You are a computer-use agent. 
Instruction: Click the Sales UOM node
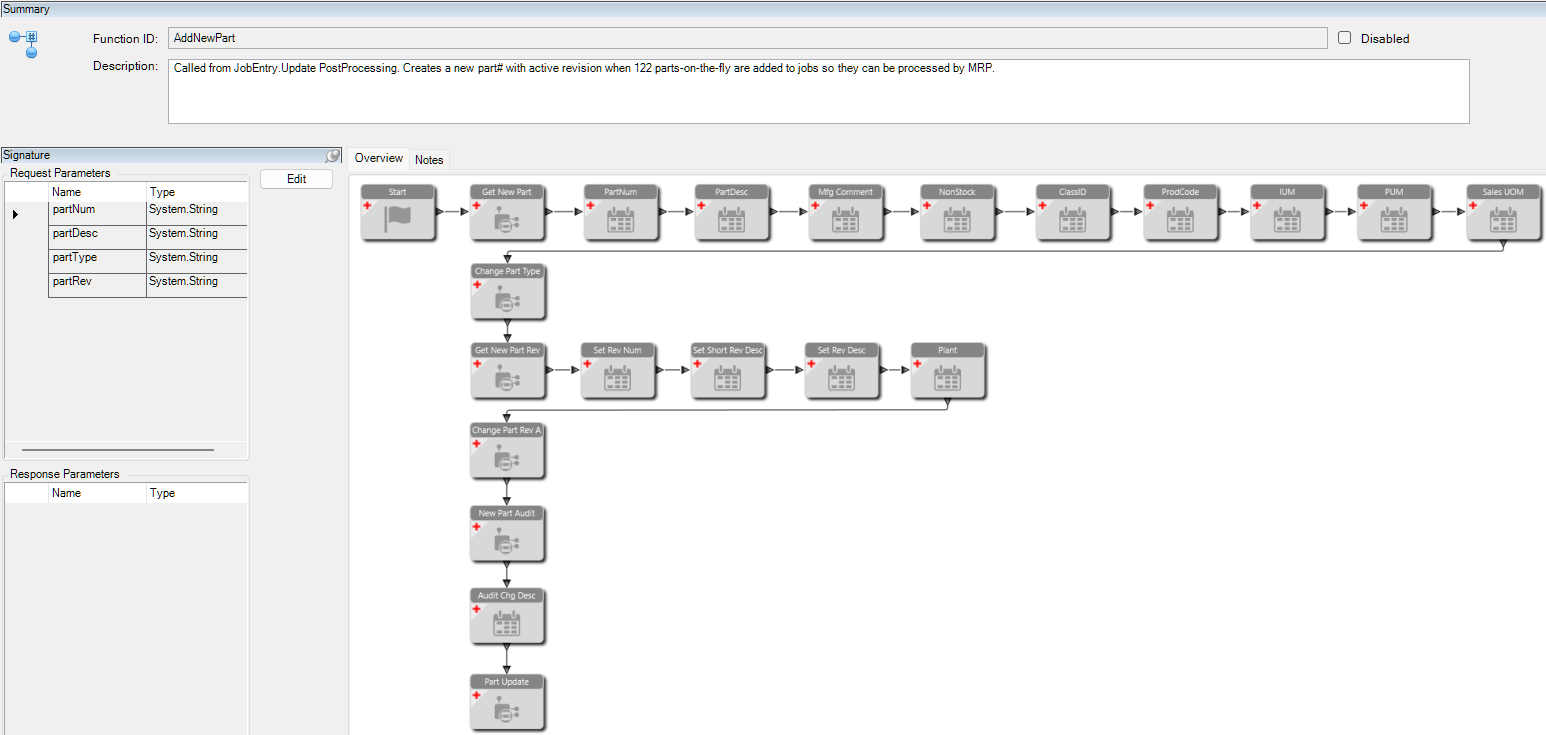[x=1504, y=212]
